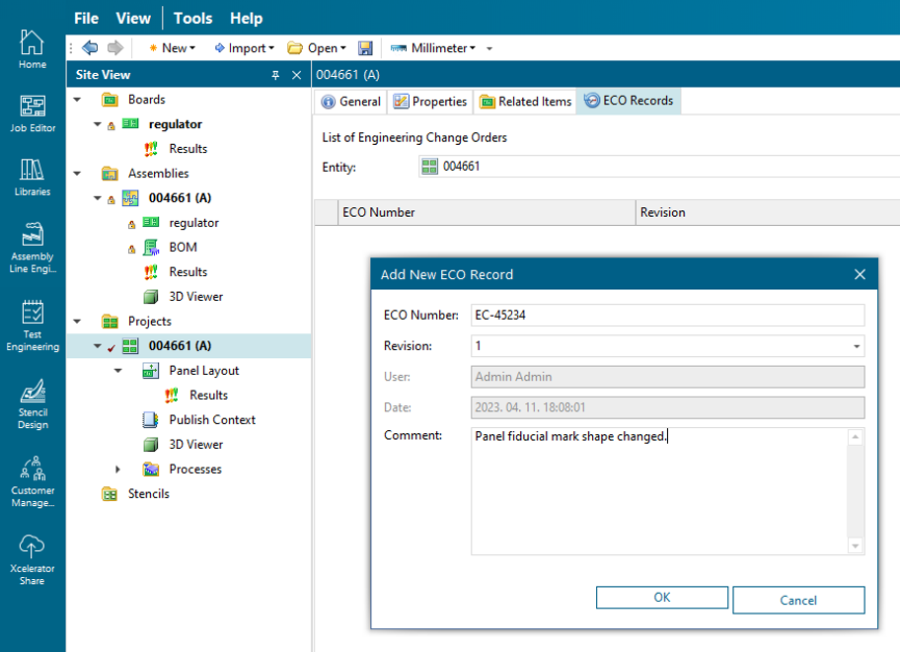Cancel the Add New ECO Record dialog
900x652 pixels.
(x=798, y=598)
